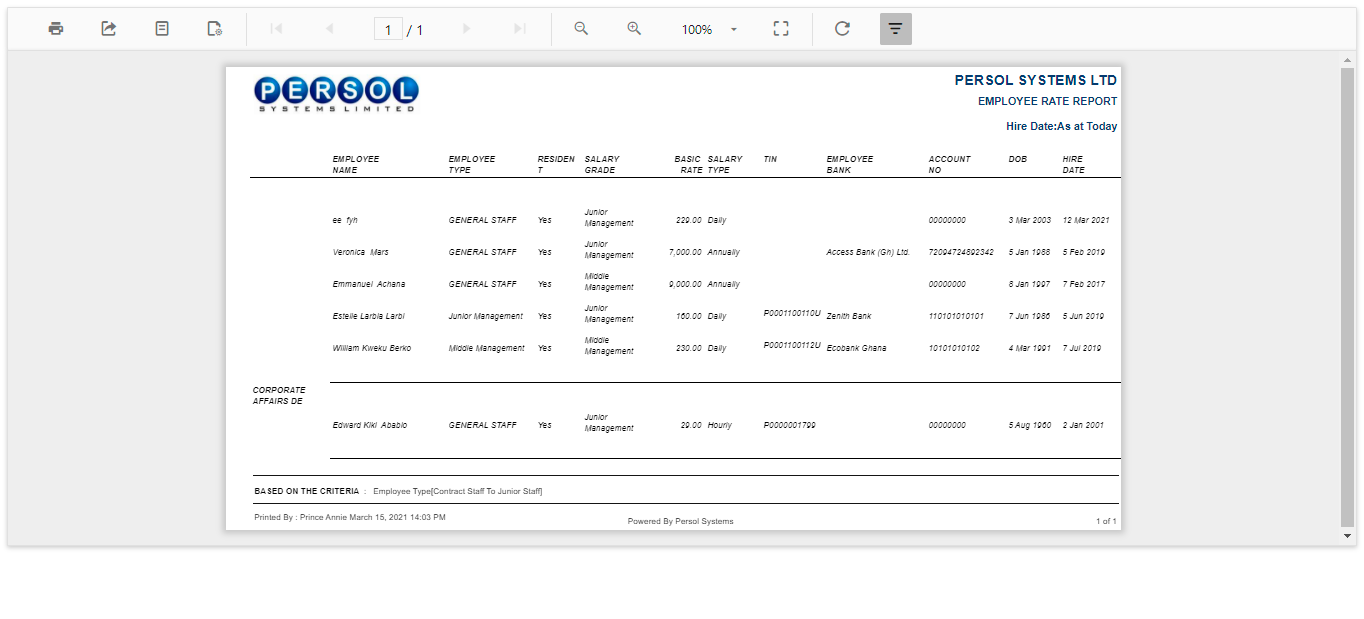Screen dimensions: 1364x619
Task: Select employee Edward Kiki Ababio
Action: point(370,425)
